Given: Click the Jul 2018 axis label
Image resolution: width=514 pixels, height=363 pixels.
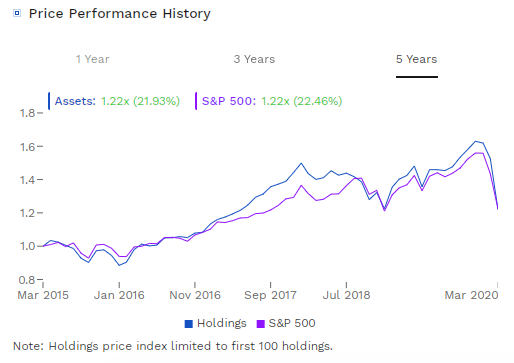Looking at the screenshot, I should pos(346,295).
